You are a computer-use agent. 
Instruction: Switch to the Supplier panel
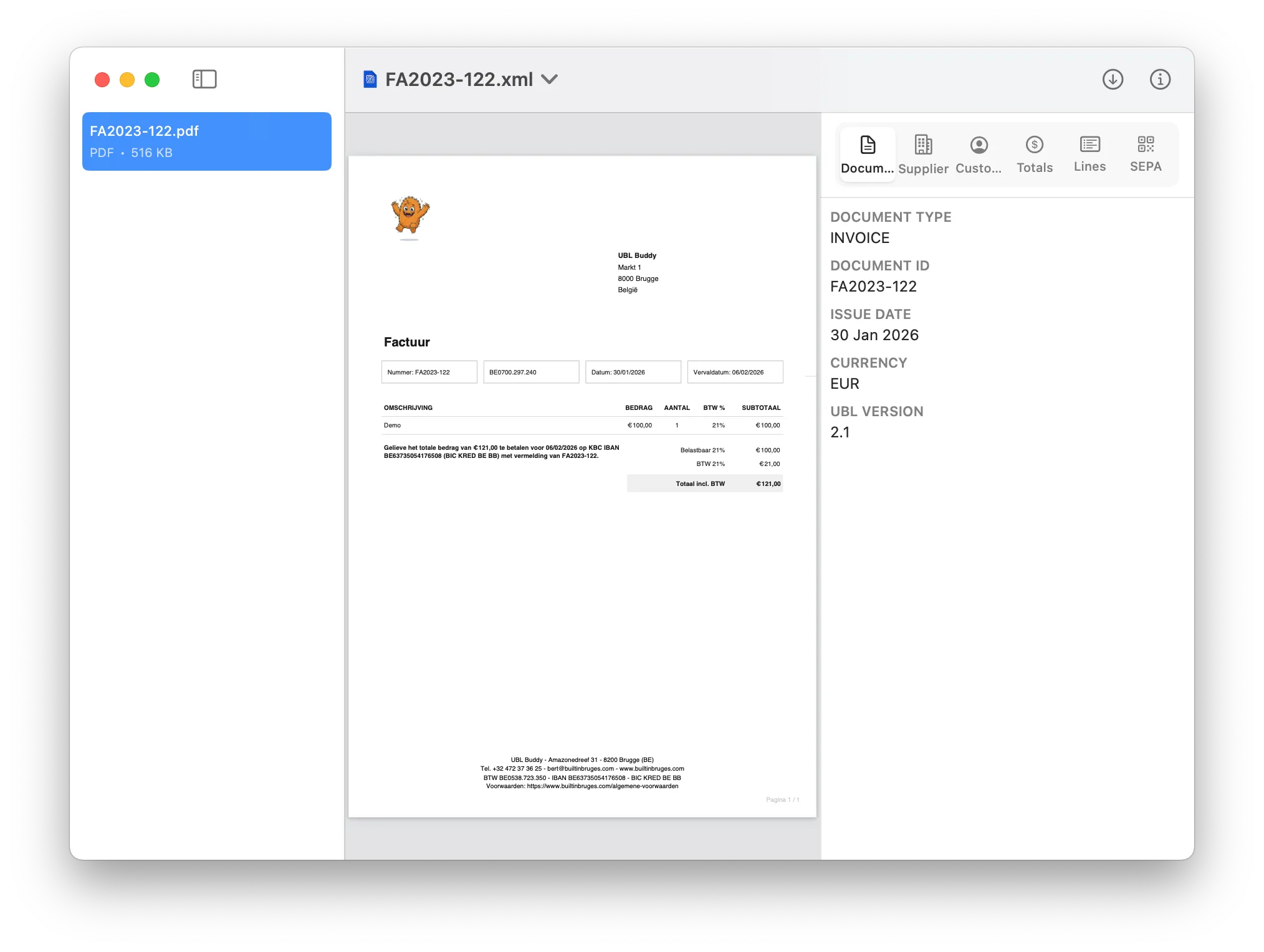pyautogui.click(x=923, y=155)
